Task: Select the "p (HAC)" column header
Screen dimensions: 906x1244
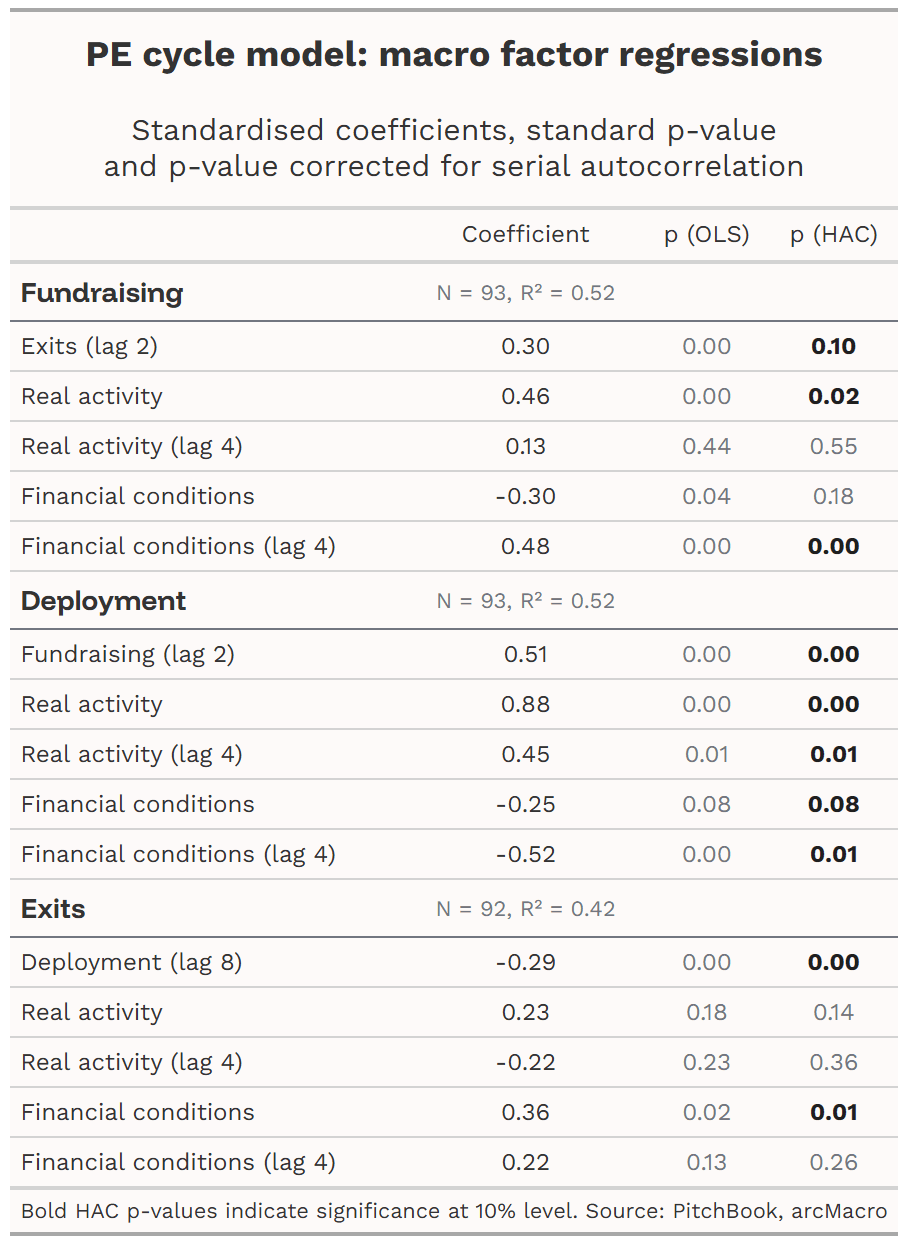Action: [x=834, y=234]
